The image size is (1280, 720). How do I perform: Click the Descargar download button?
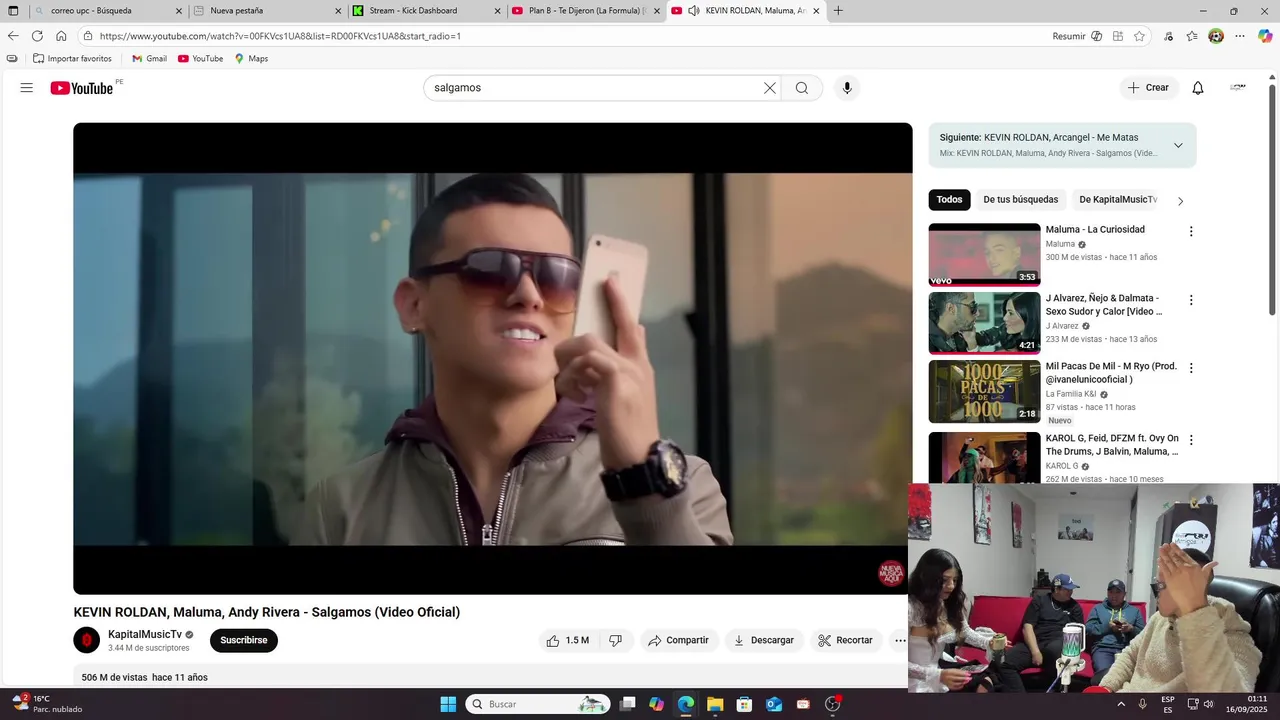point(764,640)
